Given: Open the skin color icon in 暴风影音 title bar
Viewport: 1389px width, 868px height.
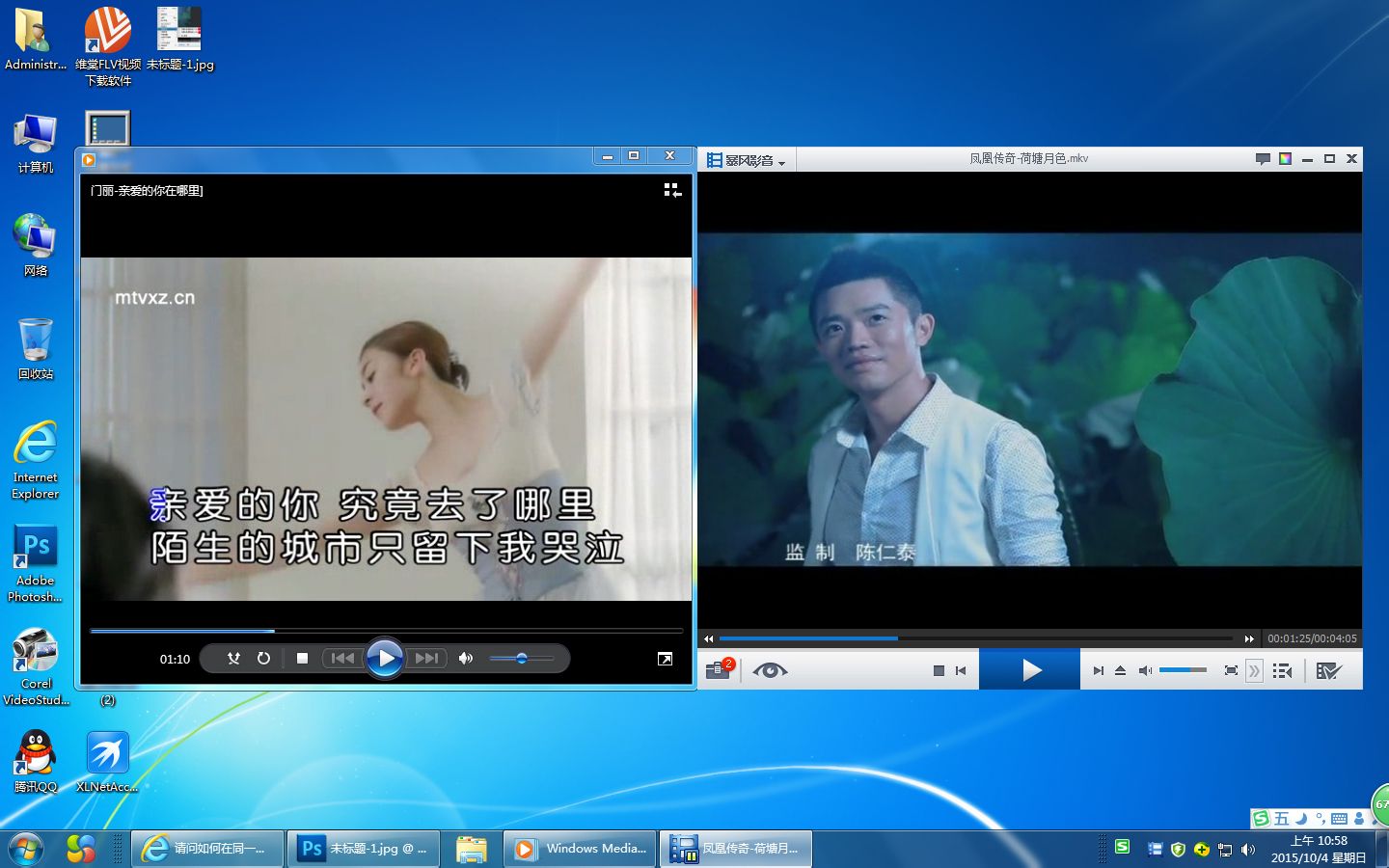Looking at the screenshot, I should click(1285, 159).
